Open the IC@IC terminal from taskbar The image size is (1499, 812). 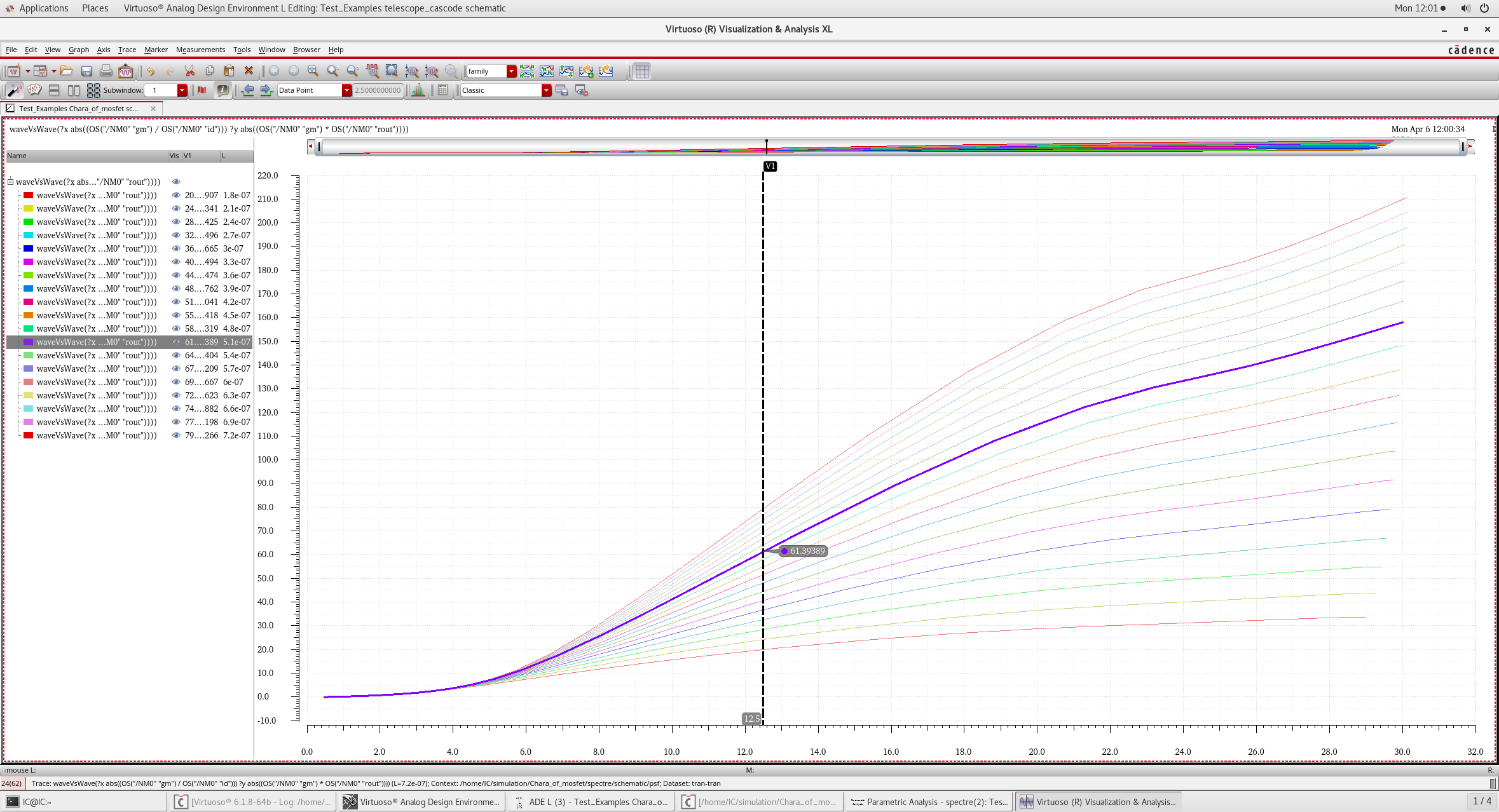click(x=85, y=802)
